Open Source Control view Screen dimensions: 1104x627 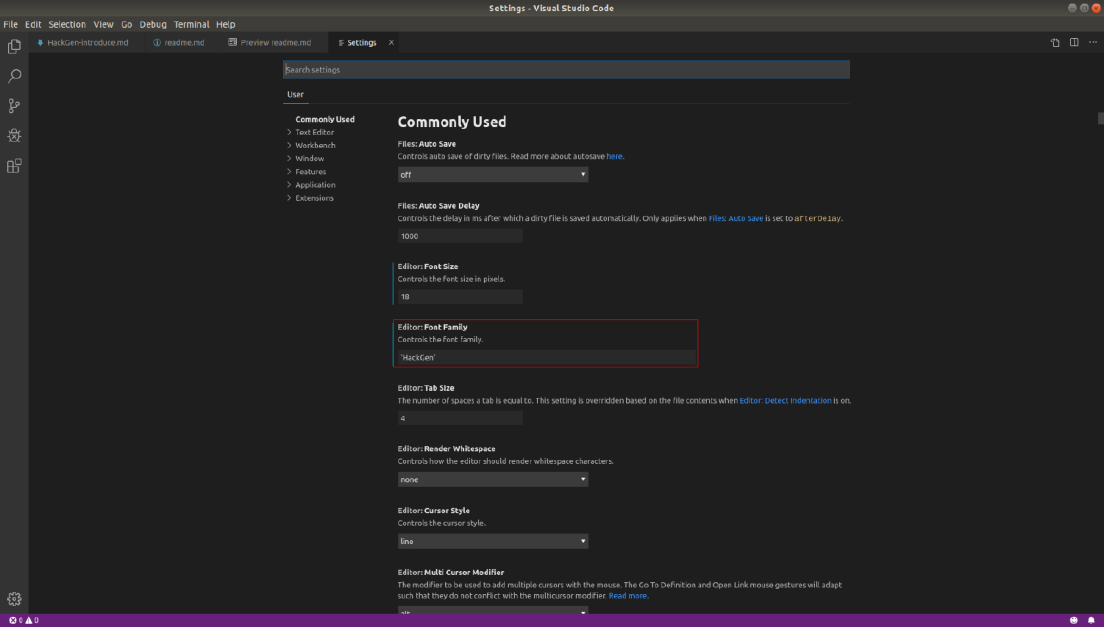click(x=14, y=106)
